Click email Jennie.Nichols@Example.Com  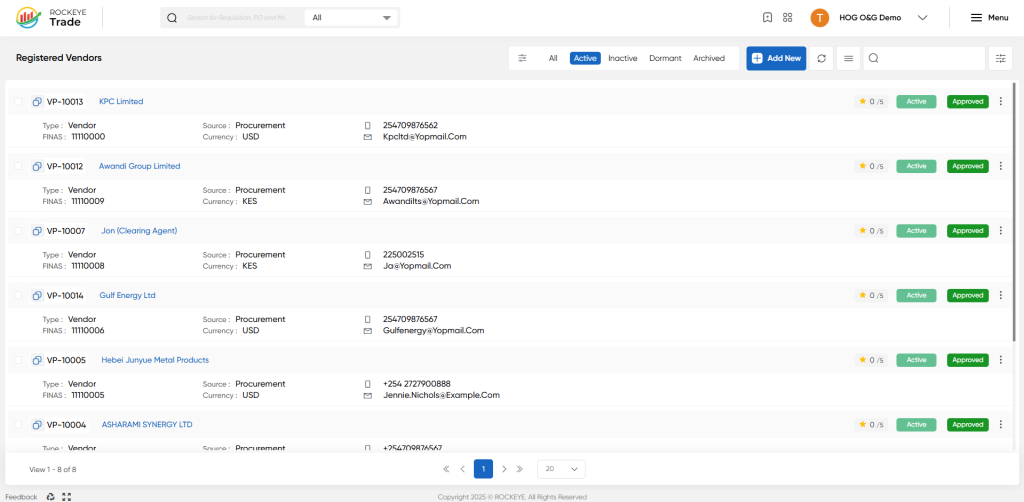(x=441, y=396)
